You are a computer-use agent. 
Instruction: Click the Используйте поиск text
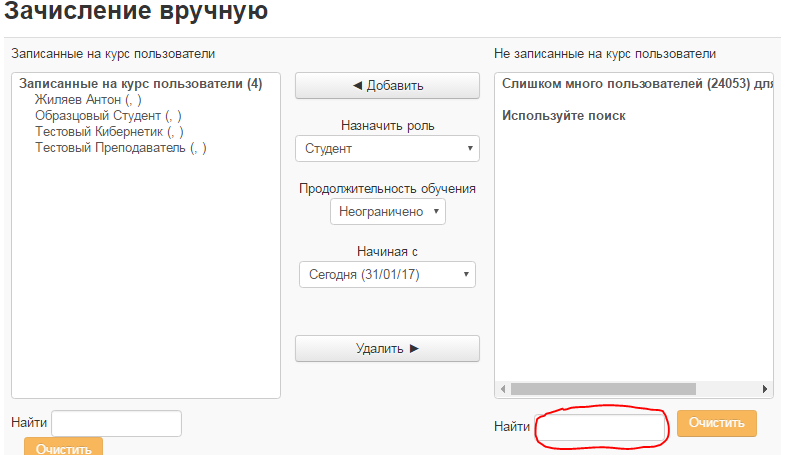pos(564,116)
